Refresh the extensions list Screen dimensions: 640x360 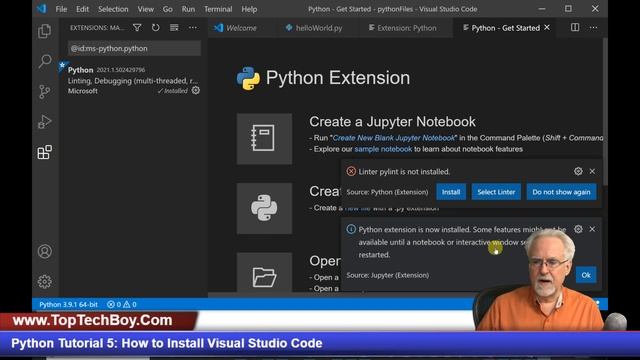tap(156, 27)
